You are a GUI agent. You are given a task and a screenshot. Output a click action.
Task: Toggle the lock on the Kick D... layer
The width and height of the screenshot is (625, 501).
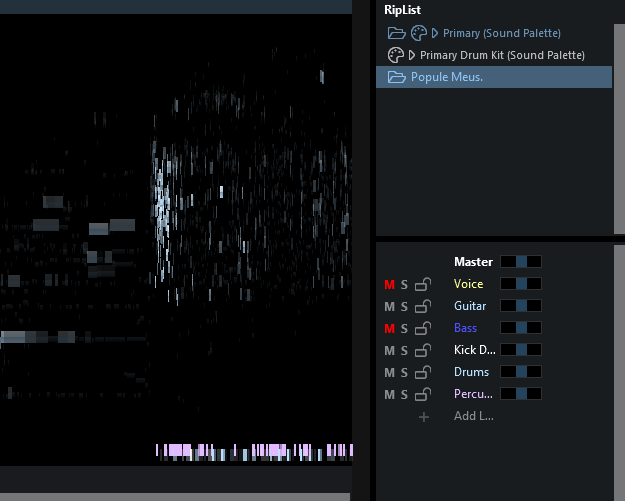423,350
